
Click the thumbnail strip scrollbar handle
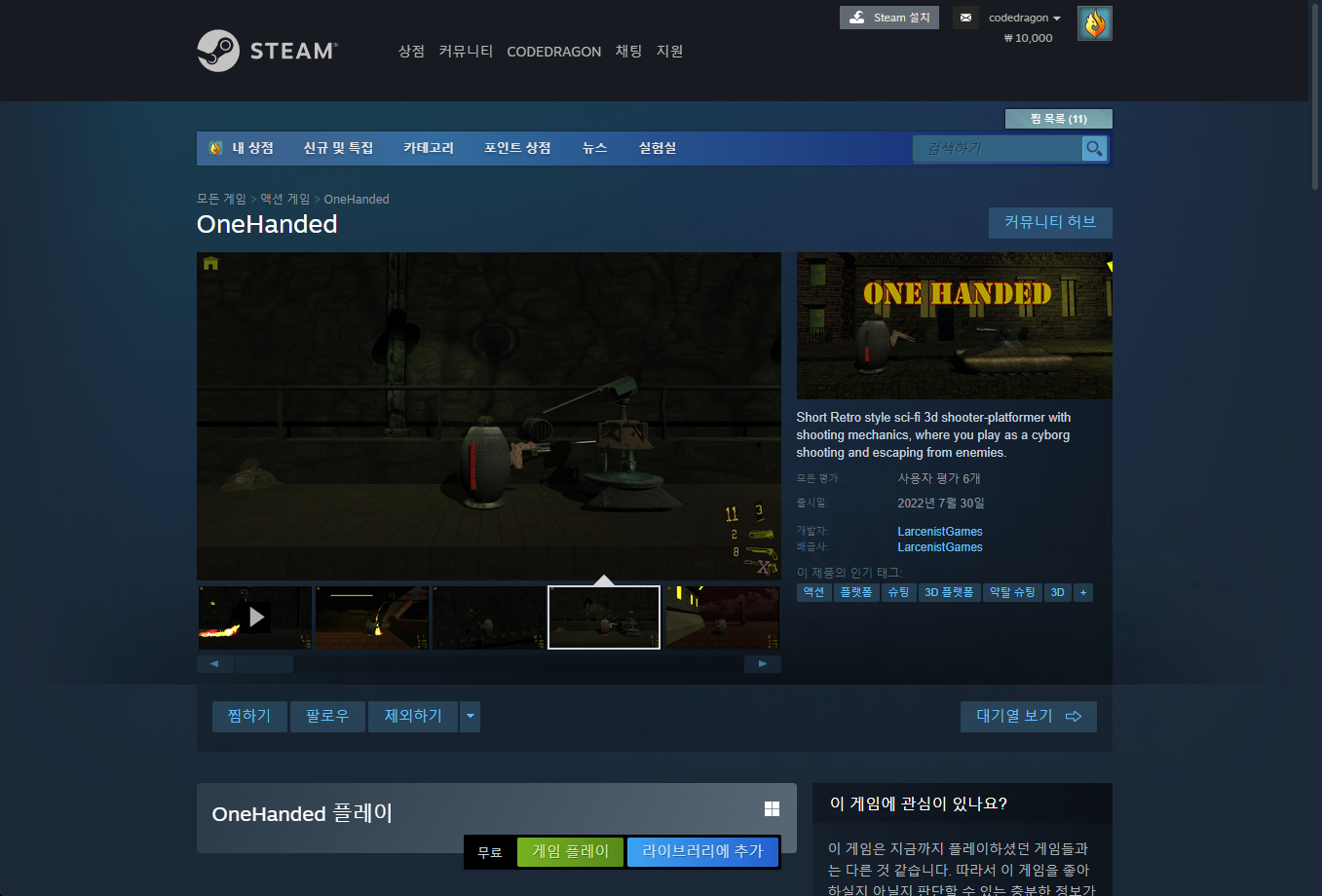pos(263,664)
